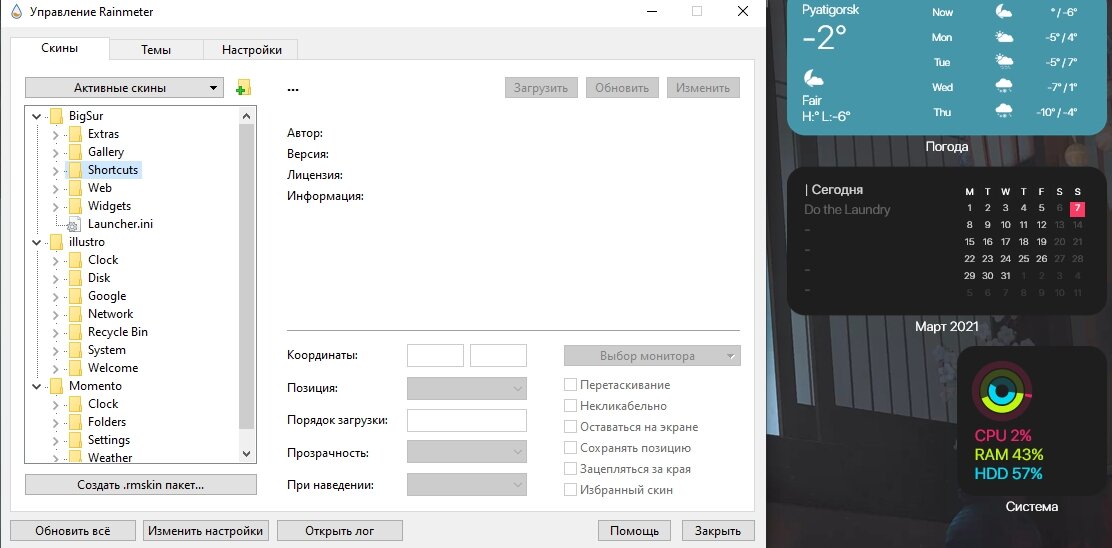1112x548 pixels.
Task: Toggle the Некликабельно checkbox
Action: pyautogui.click(x=569, y=406)
